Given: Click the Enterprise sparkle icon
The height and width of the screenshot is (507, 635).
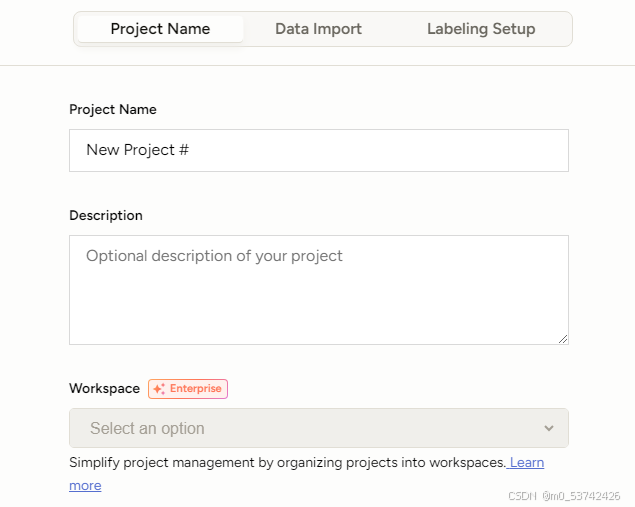Looking at the screenshot, I should coord(159,389).
